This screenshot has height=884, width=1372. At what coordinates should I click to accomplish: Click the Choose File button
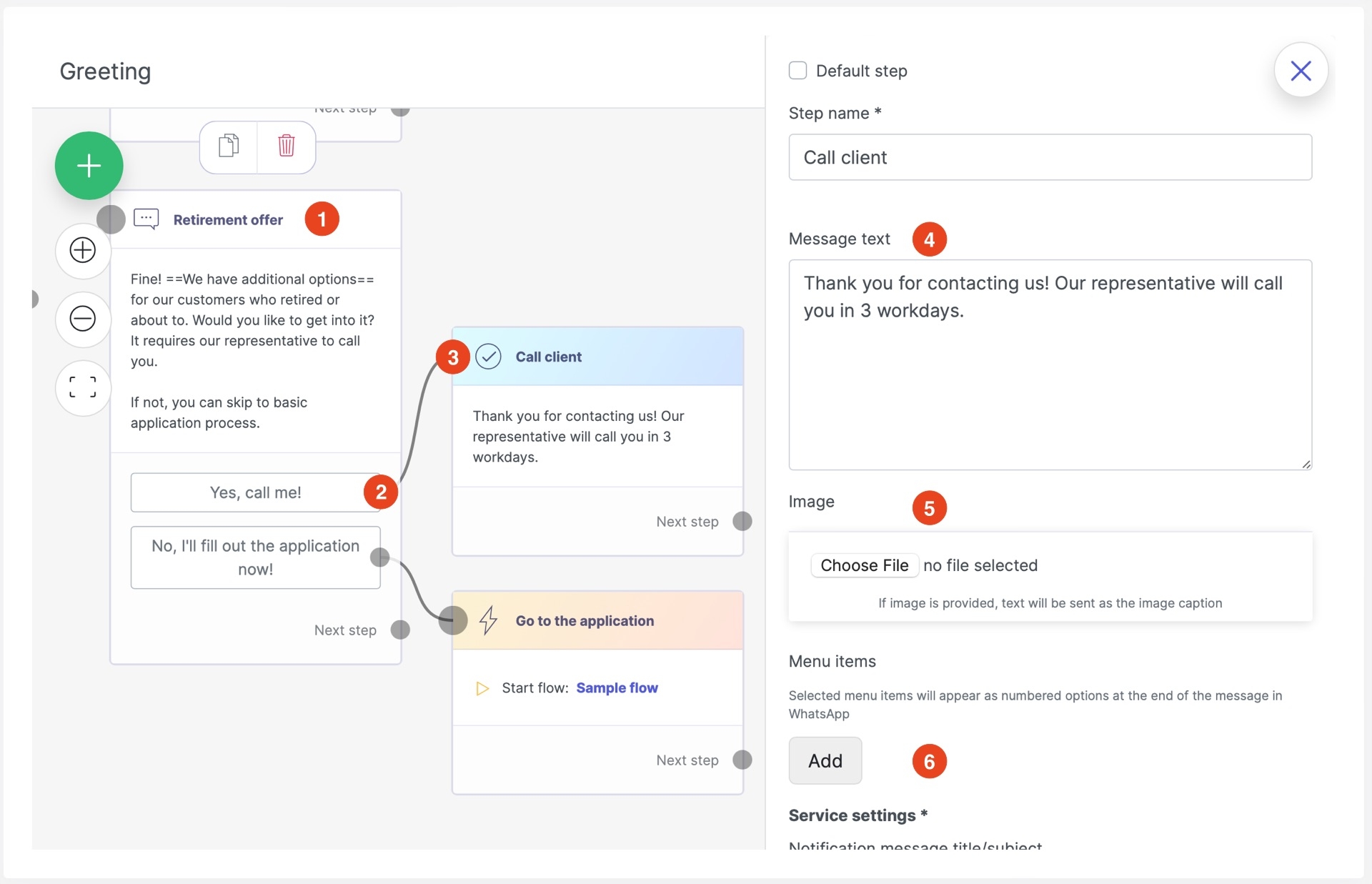pyautogui.click(x=864, y=565)
